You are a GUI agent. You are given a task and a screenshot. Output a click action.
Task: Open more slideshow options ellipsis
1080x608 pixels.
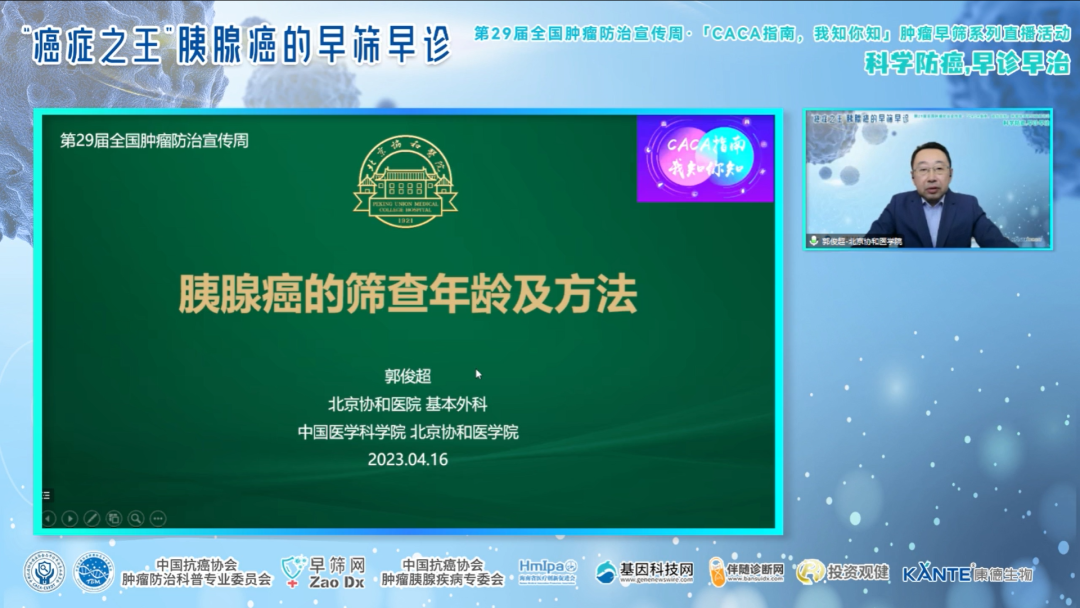coord(158,518)
